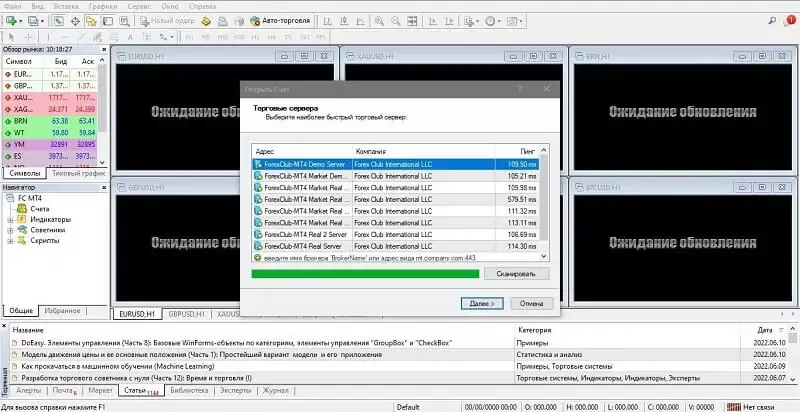Switch to the Тиковый график tab

[78, 173]
